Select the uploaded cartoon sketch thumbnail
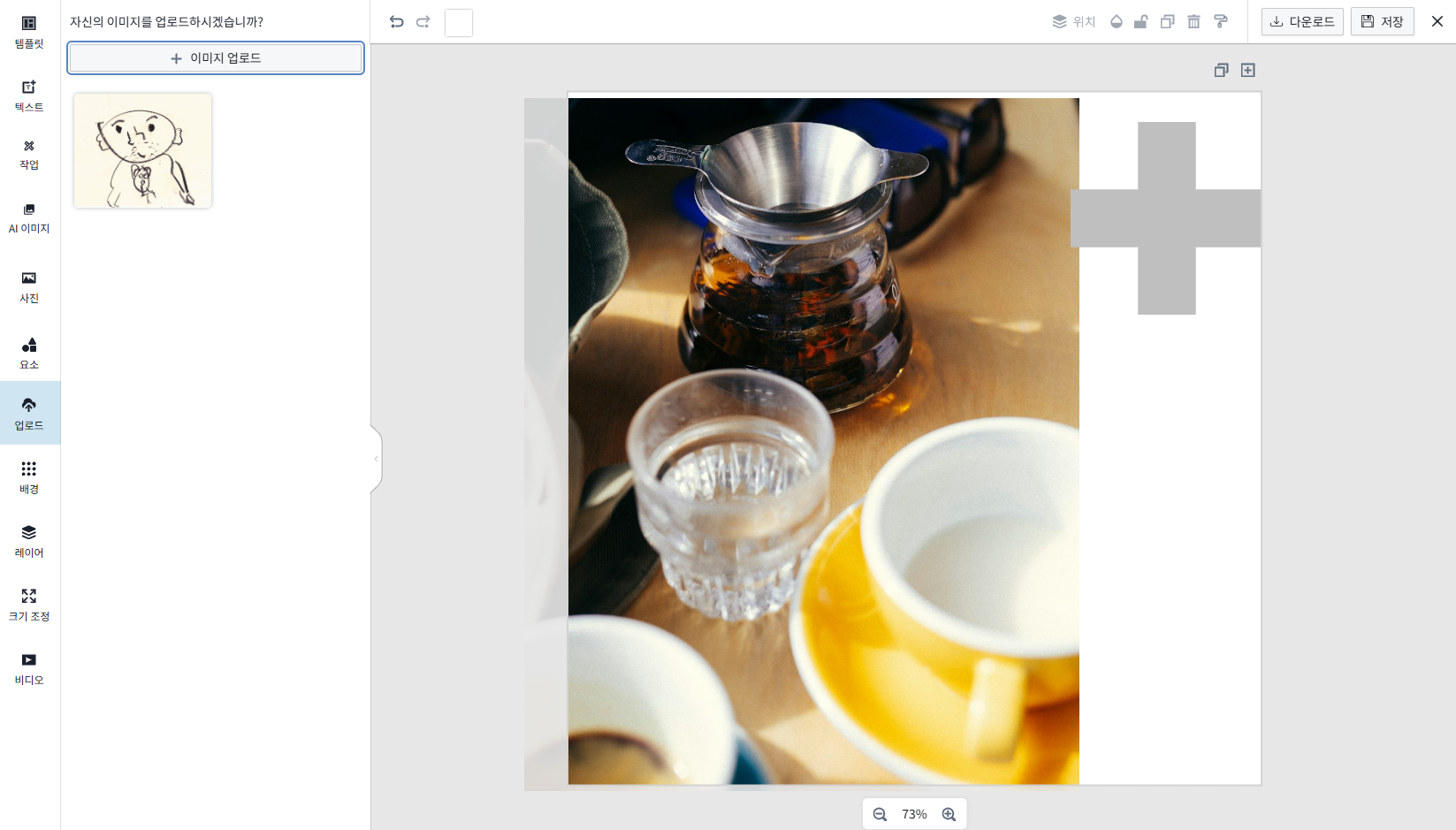1456x830 pixels. [x=143, y=151]
